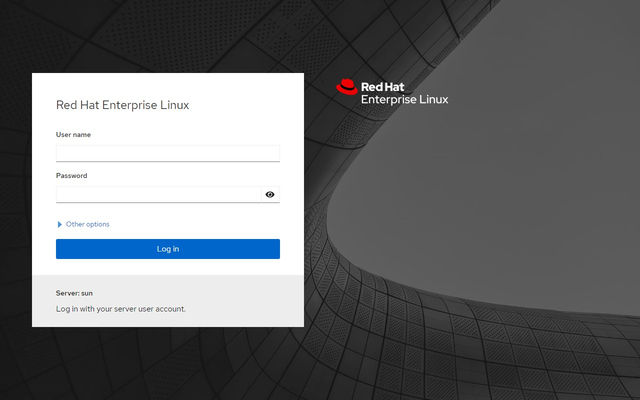Click the User name input field

point(168,153)
